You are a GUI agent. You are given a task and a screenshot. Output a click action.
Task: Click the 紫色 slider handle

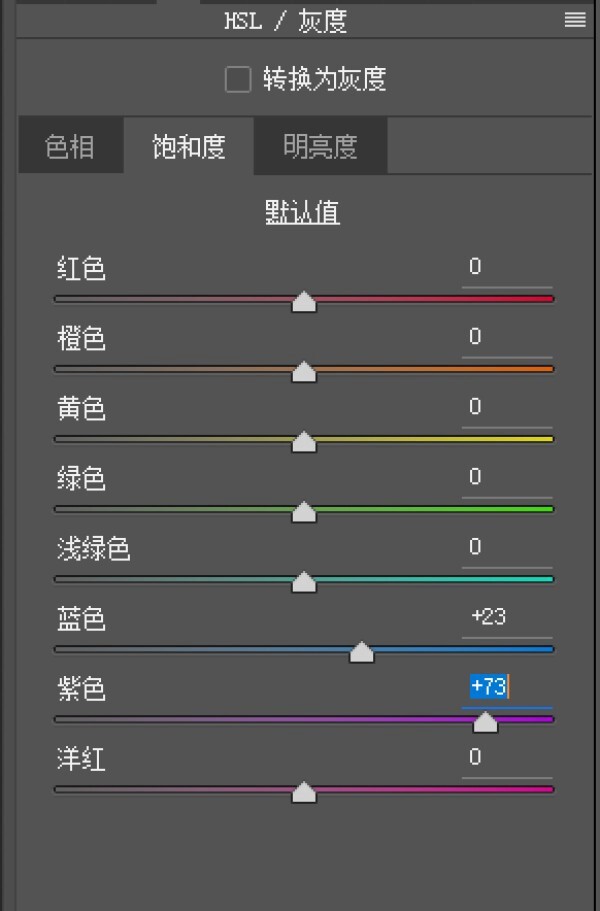(486, 722)
